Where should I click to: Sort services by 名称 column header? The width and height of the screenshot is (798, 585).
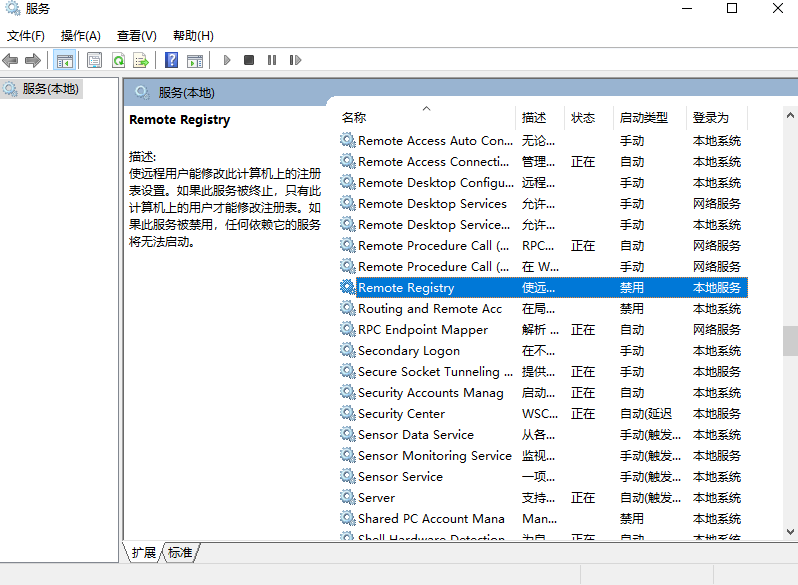pos(354,117)
